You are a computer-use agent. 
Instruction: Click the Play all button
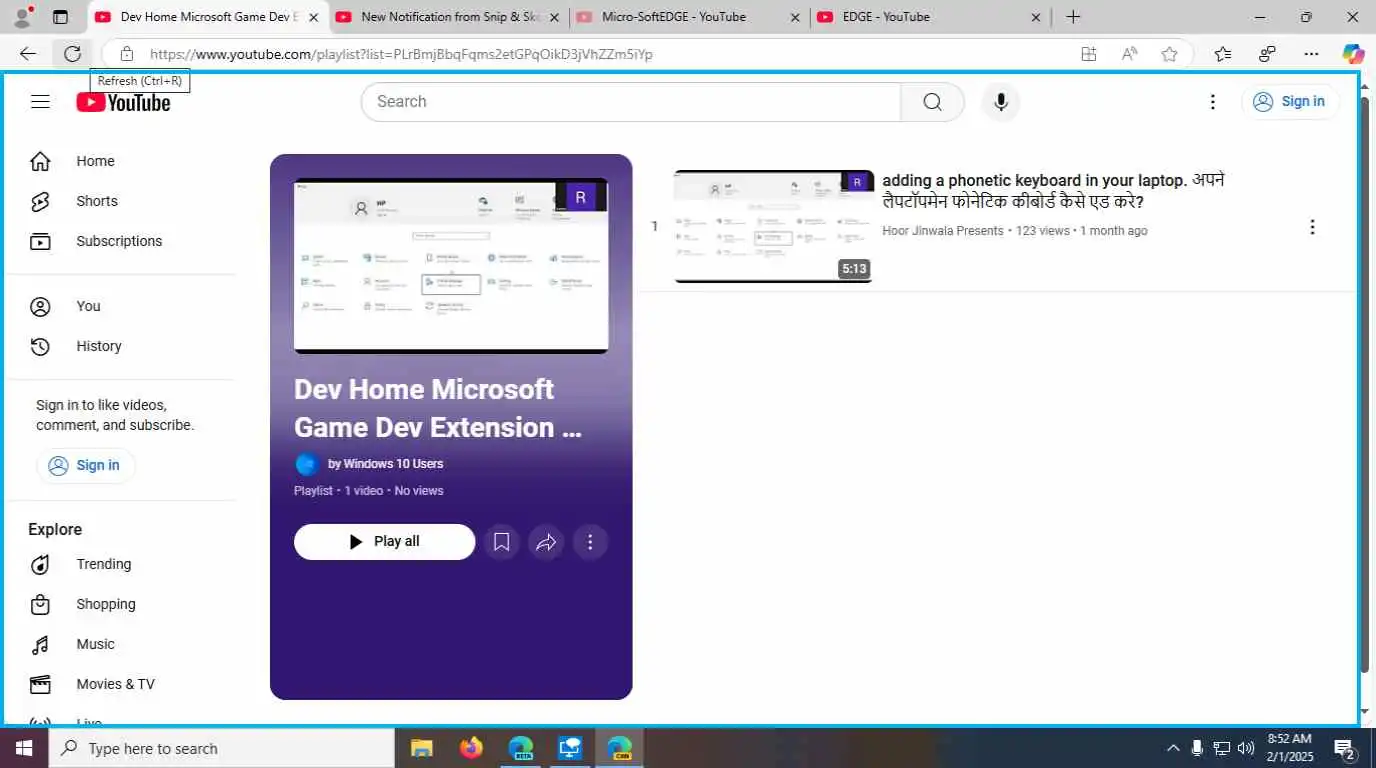[x=384, y=541]
